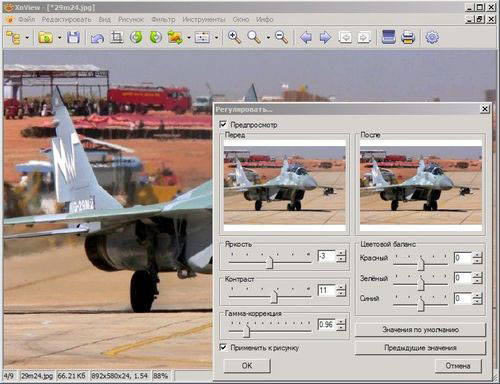Click the После preview thumbnail
Screen dimensions: 500x384
coord(421,185)
